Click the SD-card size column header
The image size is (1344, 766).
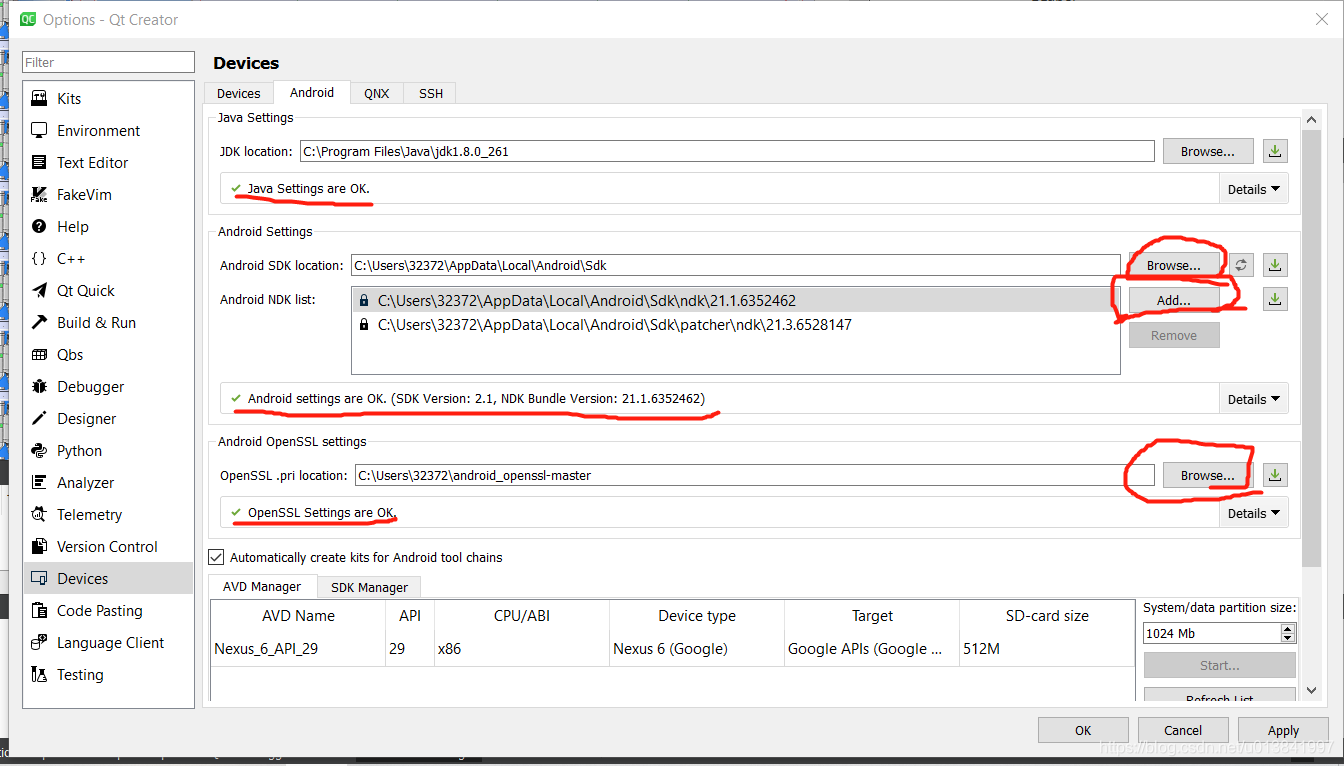[x=1047, y=616]
